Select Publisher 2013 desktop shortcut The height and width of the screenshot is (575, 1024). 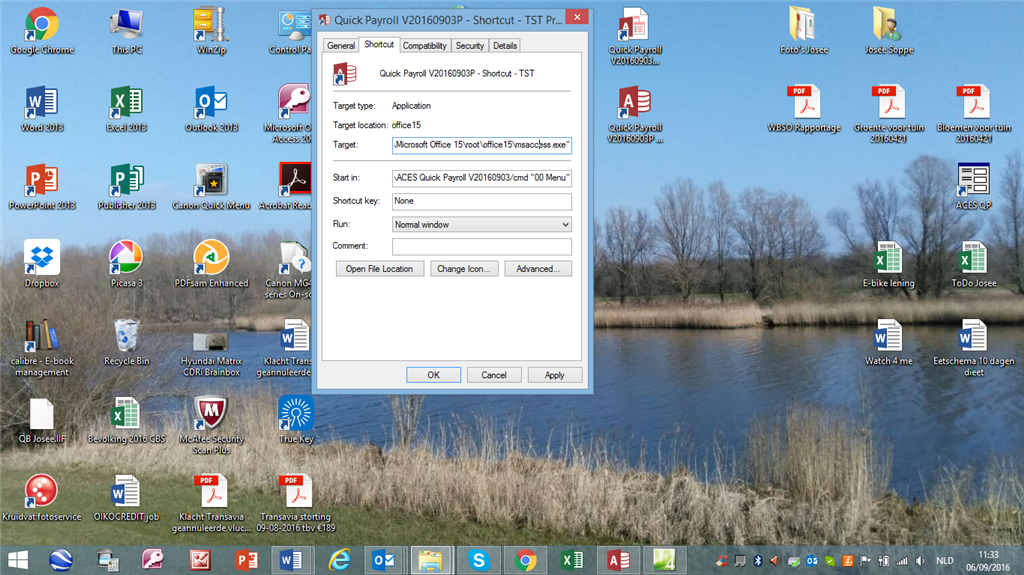click(127, 187)
